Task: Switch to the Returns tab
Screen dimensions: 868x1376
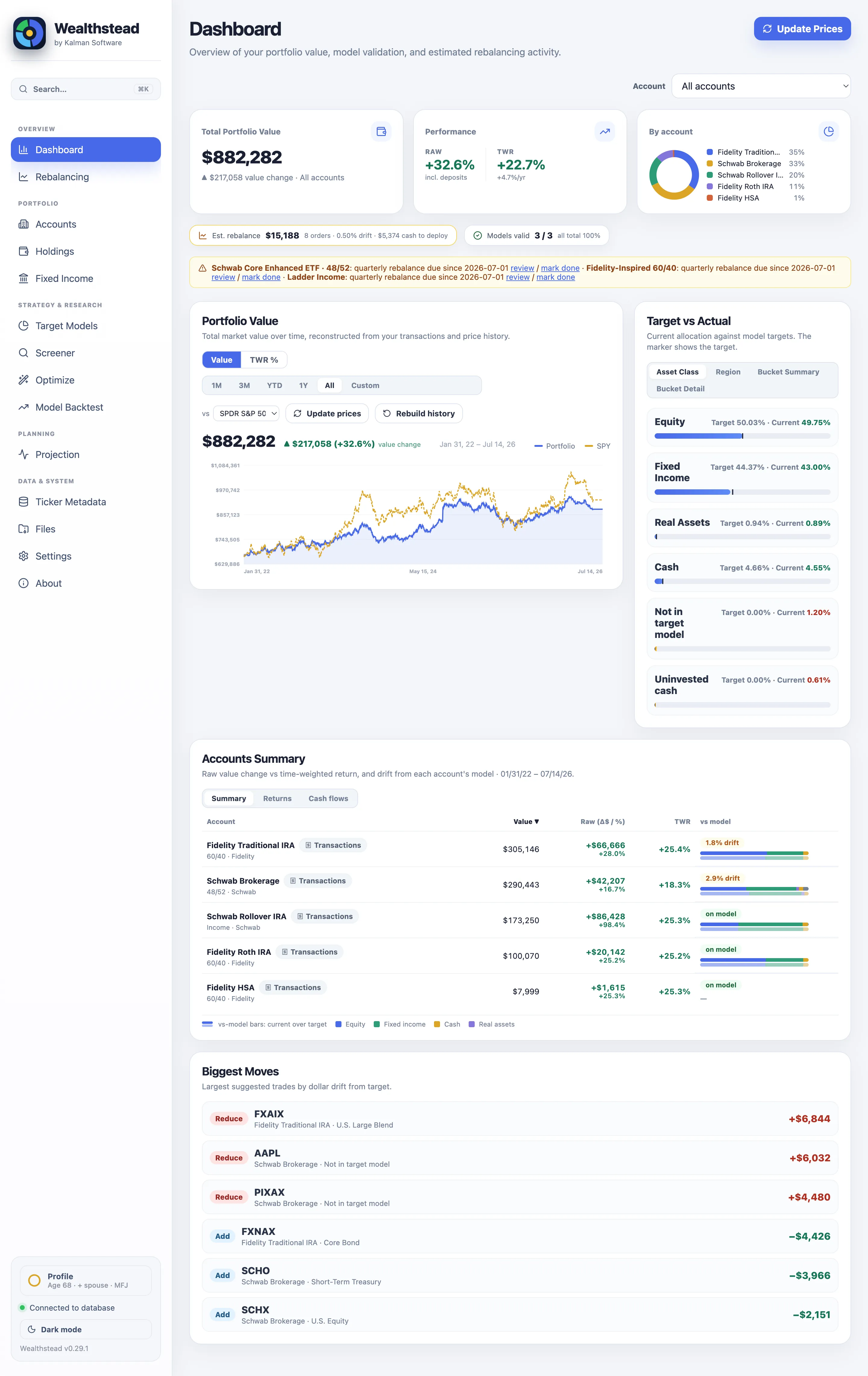Action: (x=277, y=799)
